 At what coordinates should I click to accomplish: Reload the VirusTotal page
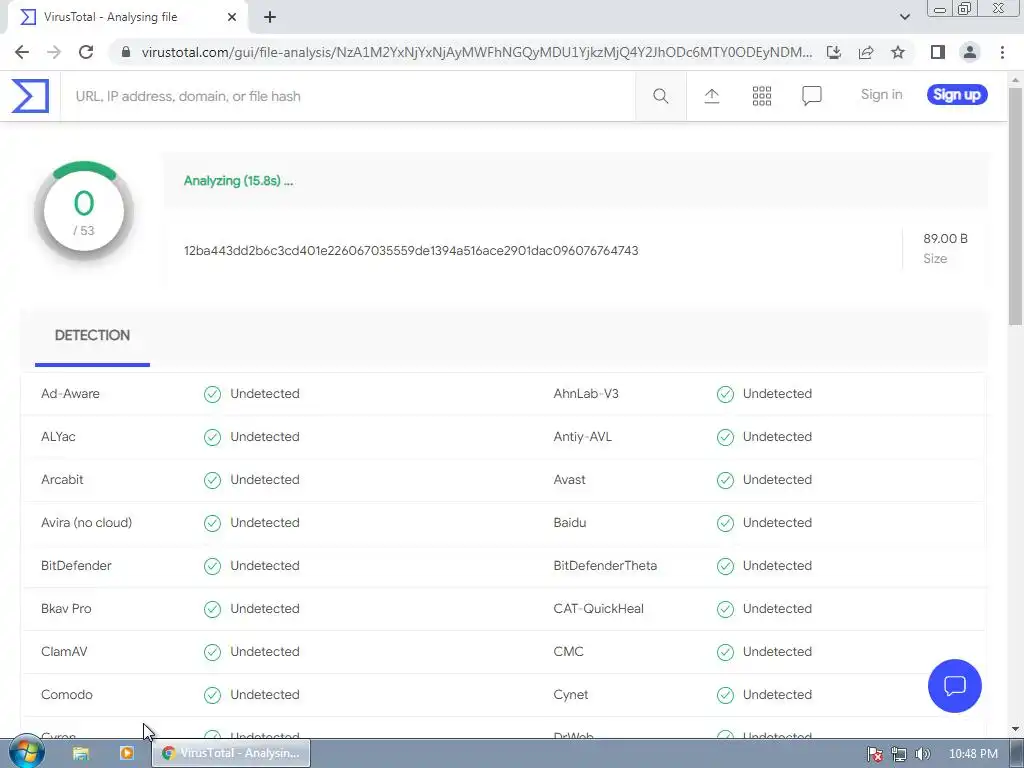click(x=86, y=52)
